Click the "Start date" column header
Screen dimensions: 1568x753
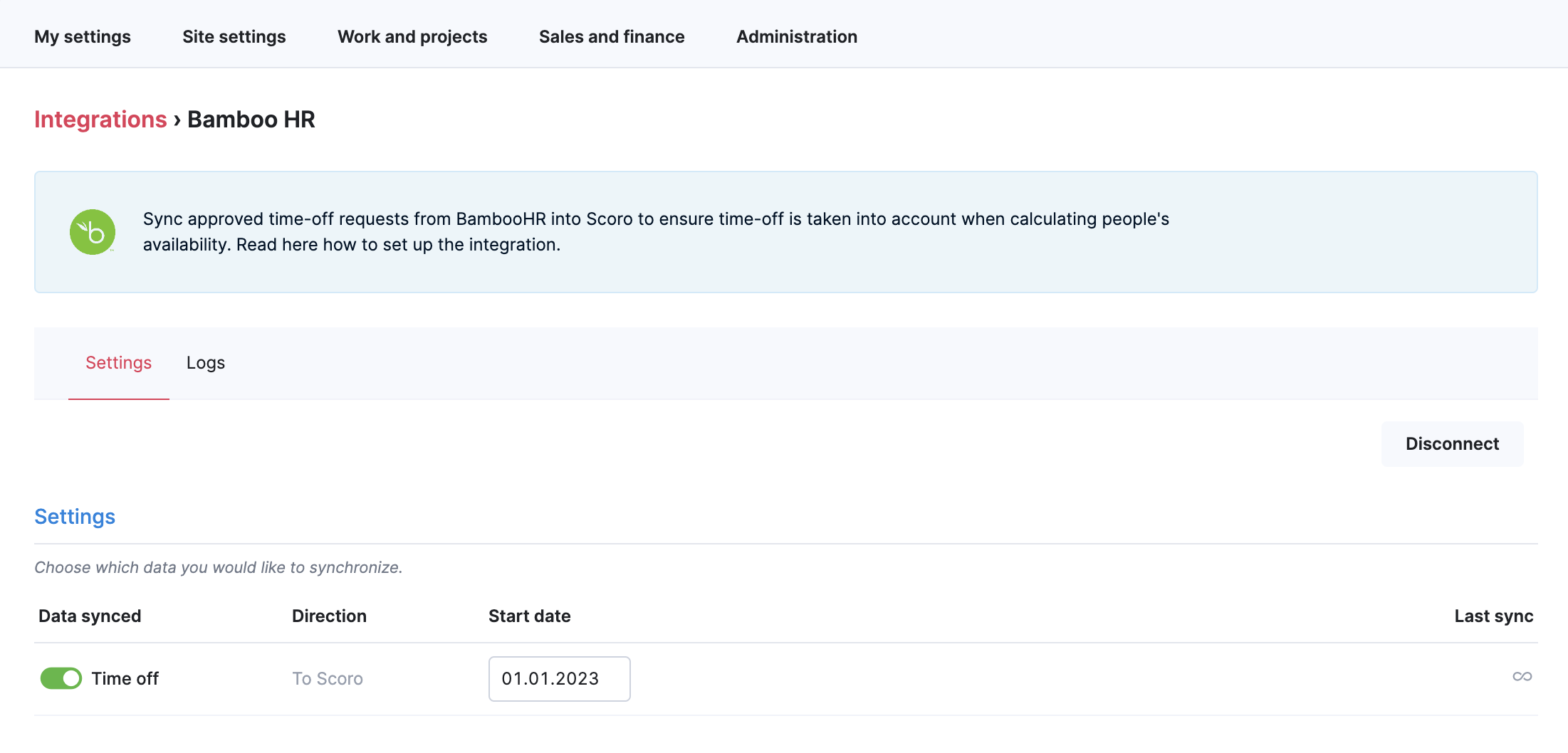pyautogui.click(x=530, y=616)
